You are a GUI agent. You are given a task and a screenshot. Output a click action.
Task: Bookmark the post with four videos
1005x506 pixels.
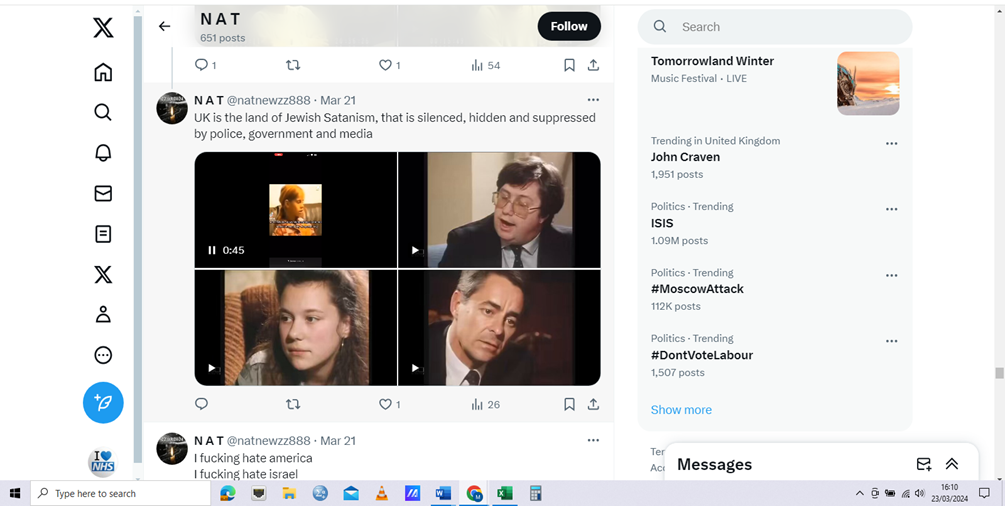click(x=569, y=404)
